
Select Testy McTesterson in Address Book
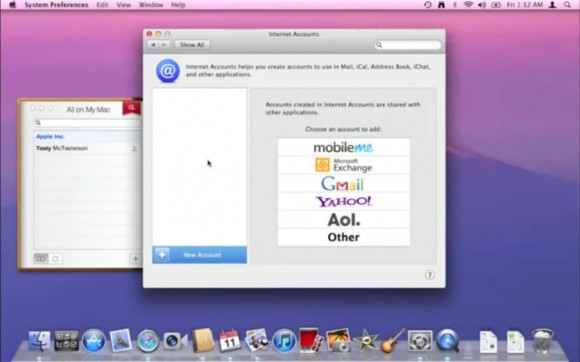click(x=88, y=148)
